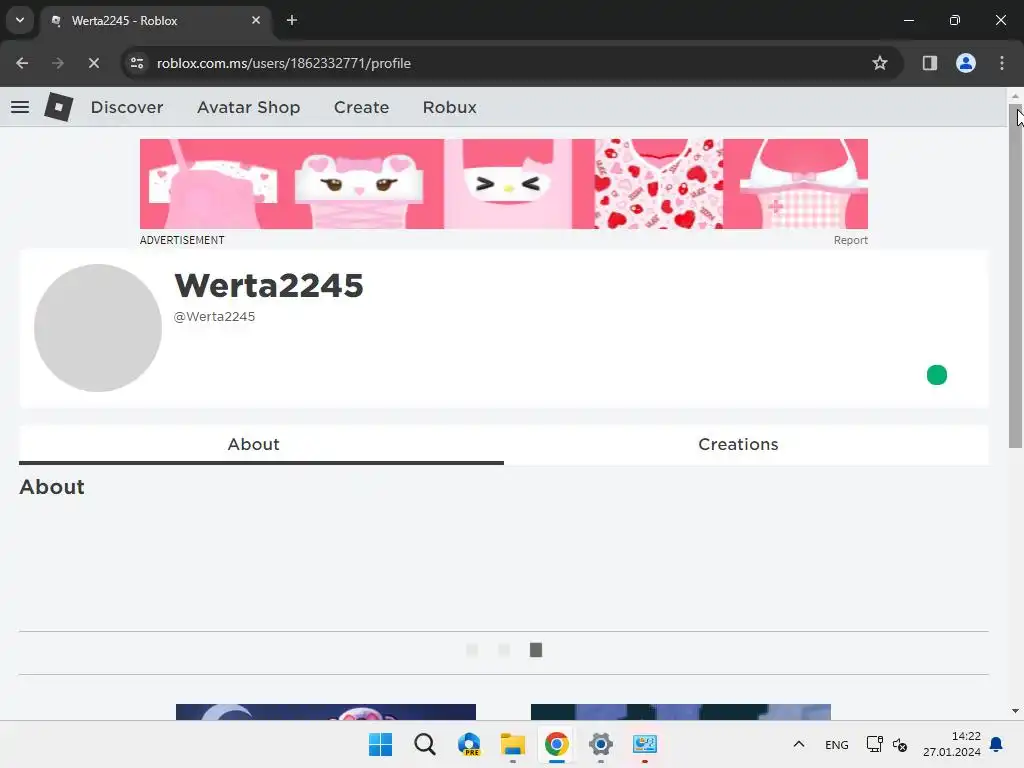
Task: Open the Chrome three-dot menu
Action: click(1002, 63)
